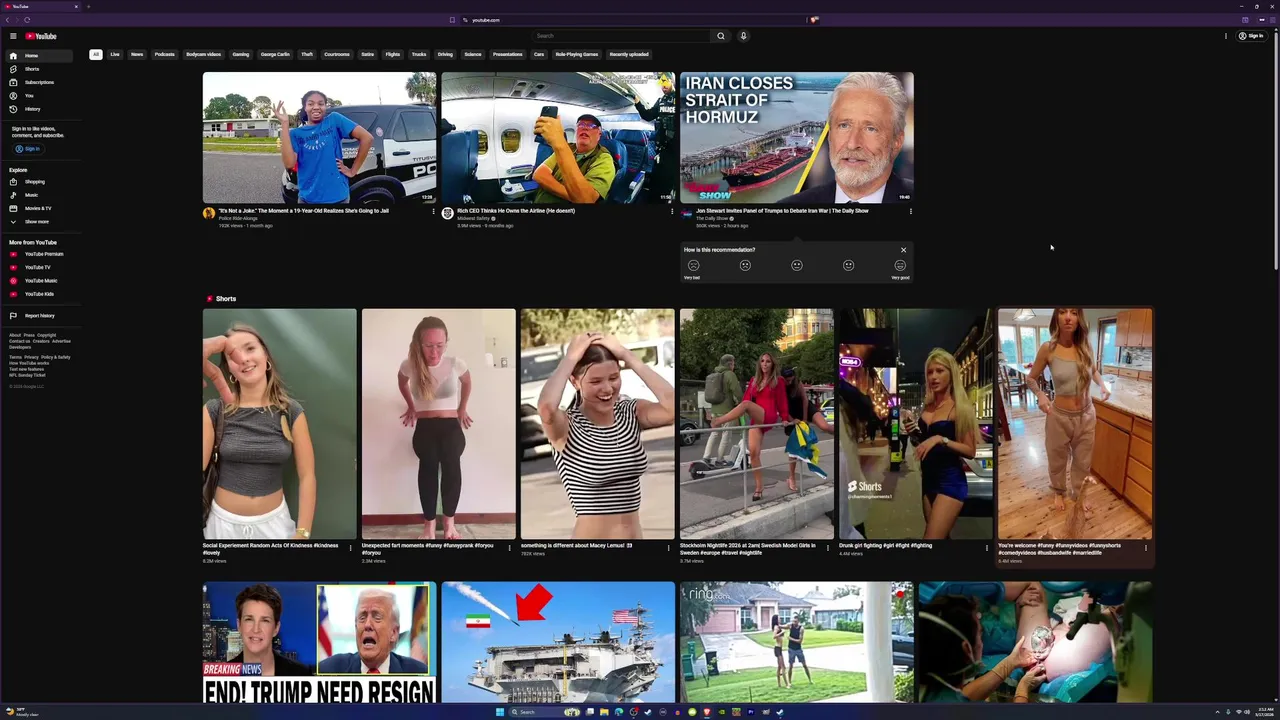Image resolution: width=1280 pixels, height=720 pixels.
Task: Open How YouTube works footer link
Action: [x=29, y=363]
